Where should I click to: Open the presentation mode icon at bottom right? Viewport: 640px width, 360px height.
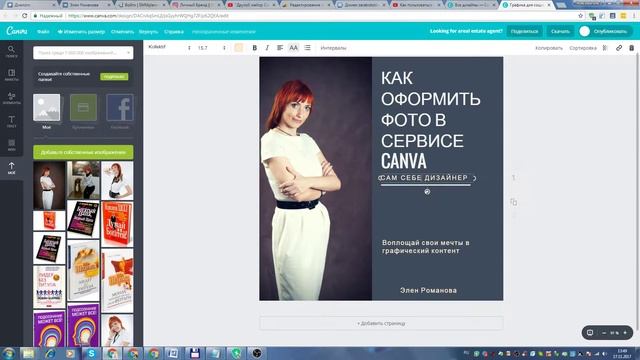[x=590, y=333]
